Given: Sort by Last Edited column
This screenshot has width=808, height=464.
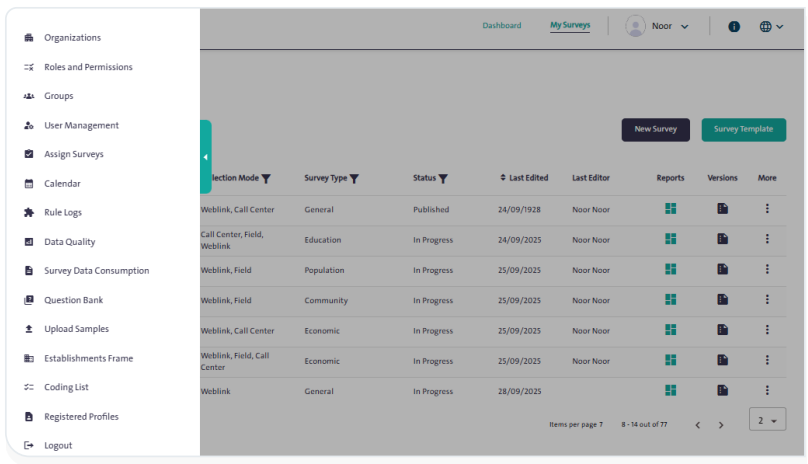Looking at the screenshot, I should (524, 178).
